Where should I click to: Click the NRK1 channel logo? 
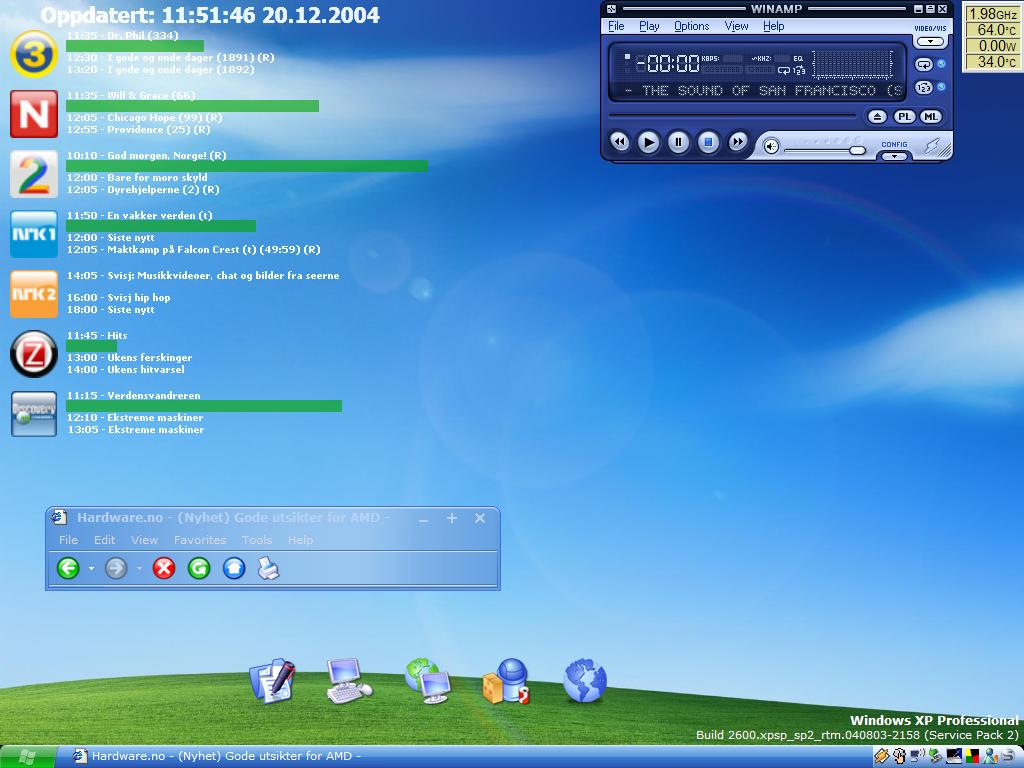click(x=34, y=234)
